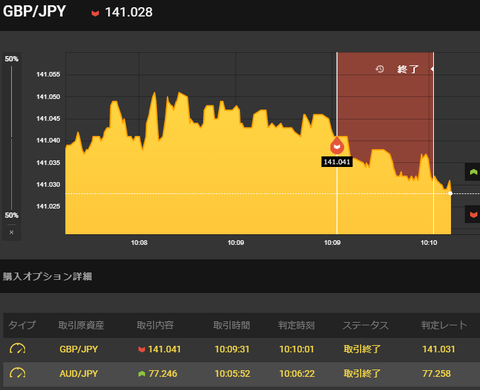Screen dimensions: 480x390
Task: Click the 141.041 trade entry value
Action: (x=164, y=349)
